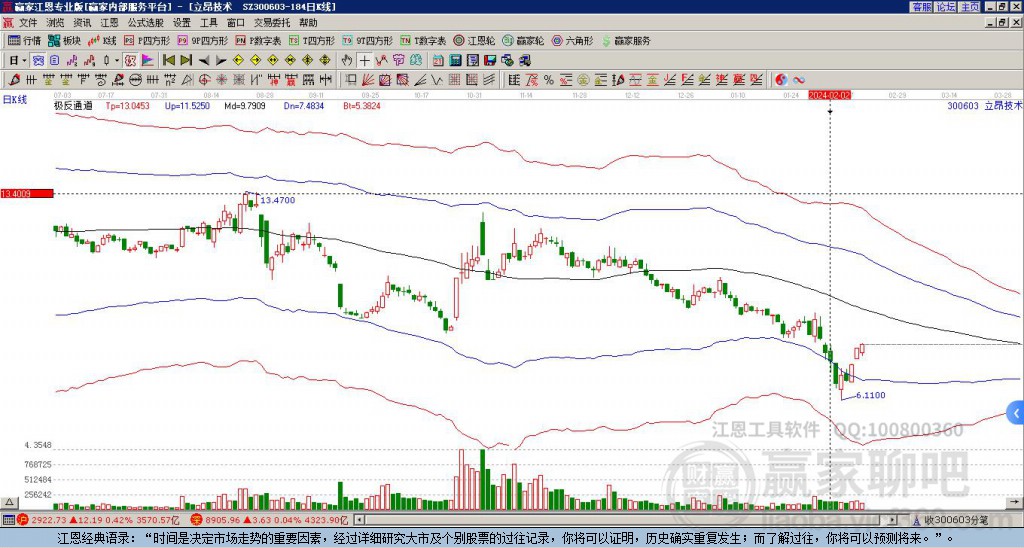
Task: Click the 沪 index 2922.73 status entry
Action: (x=97, y=520)
